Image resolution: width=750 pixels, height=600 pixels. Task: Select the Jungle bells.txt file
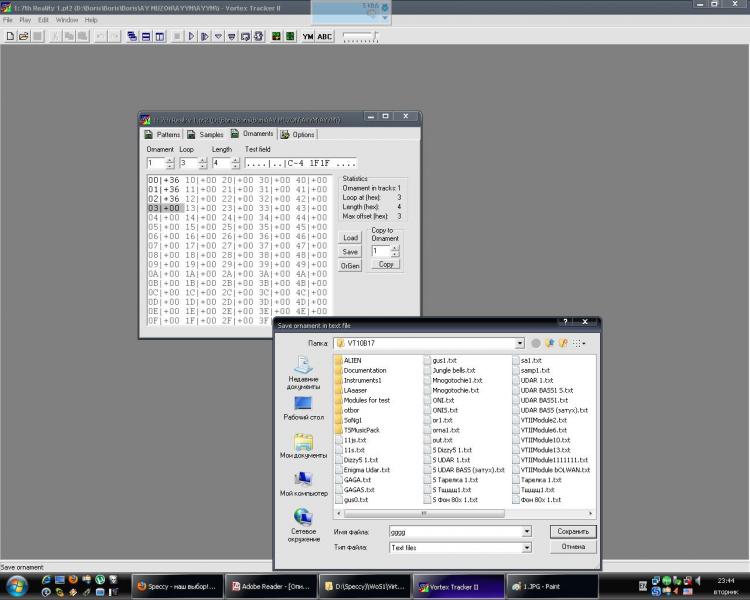pos(457,370)
